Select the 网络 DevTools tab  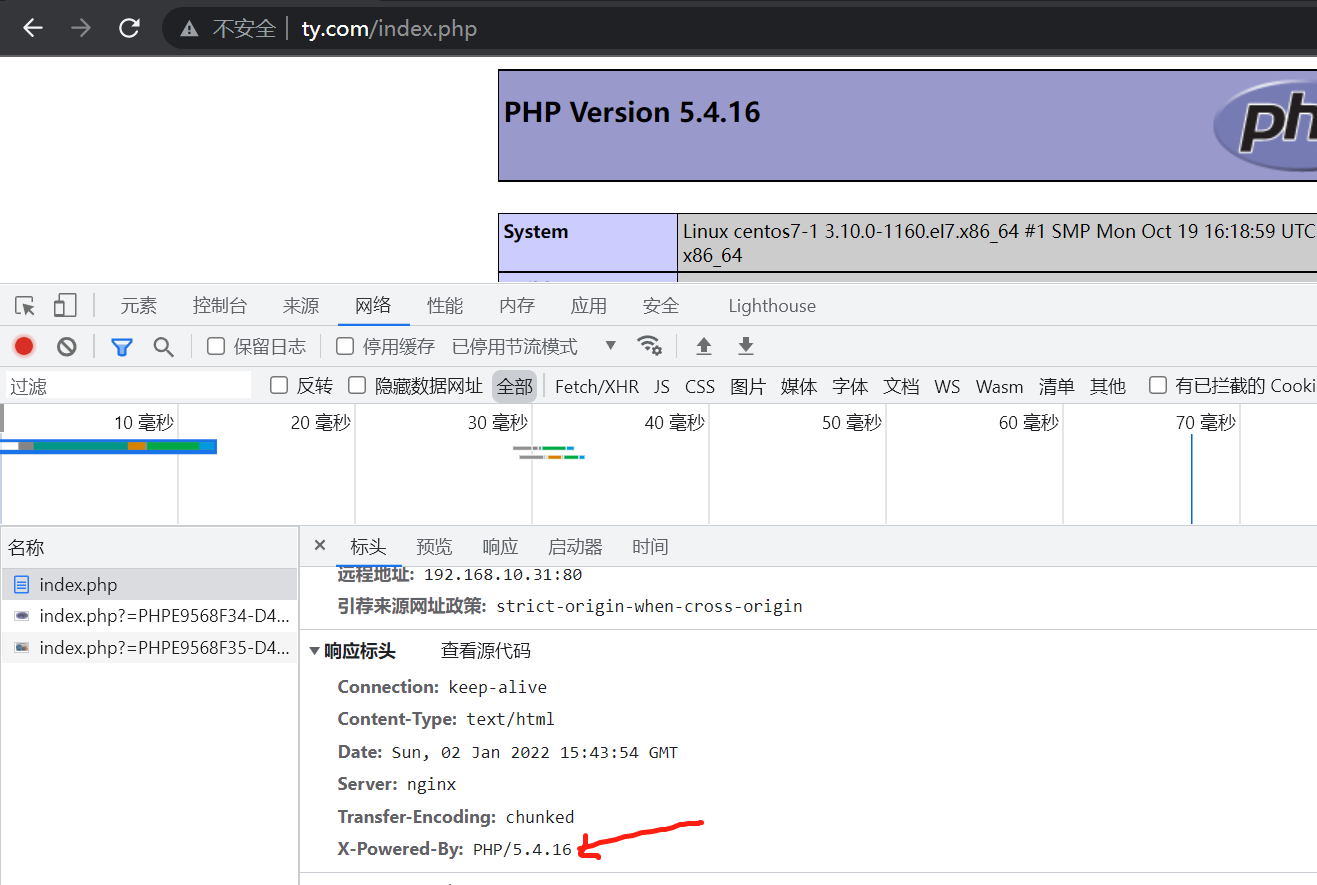(373, 306)
